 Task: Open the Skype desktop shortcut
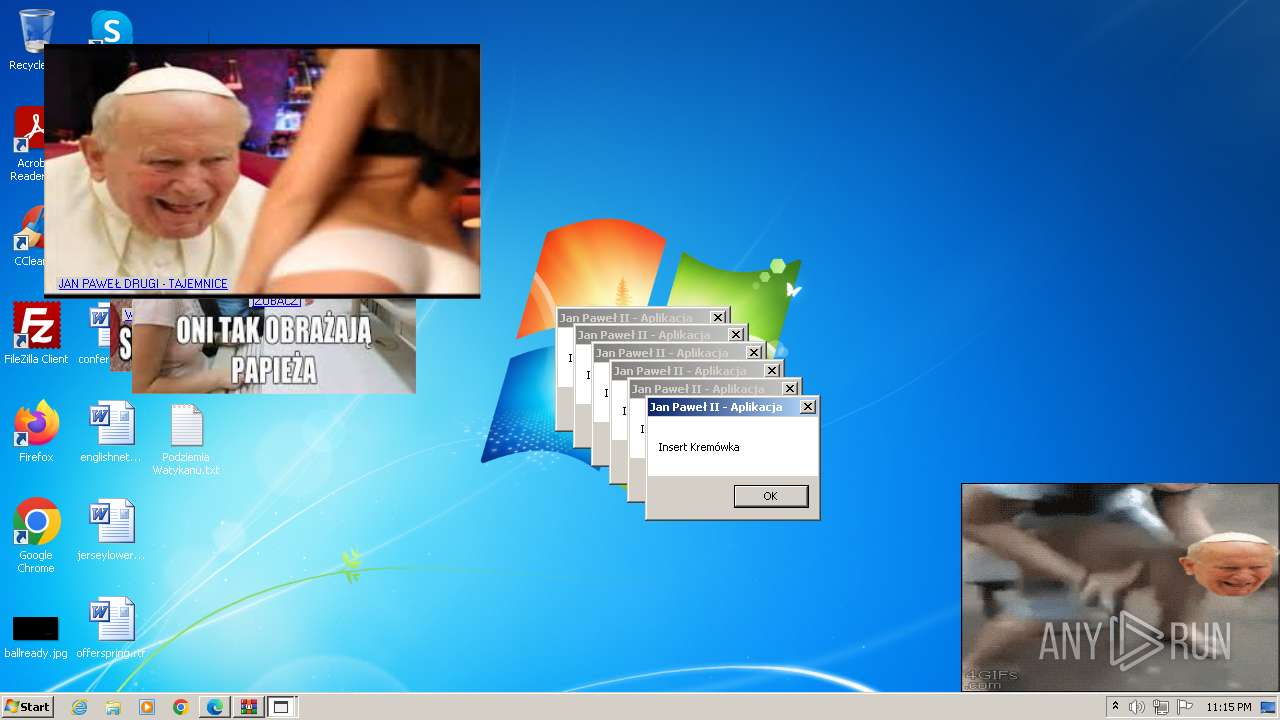click(111, 27)
